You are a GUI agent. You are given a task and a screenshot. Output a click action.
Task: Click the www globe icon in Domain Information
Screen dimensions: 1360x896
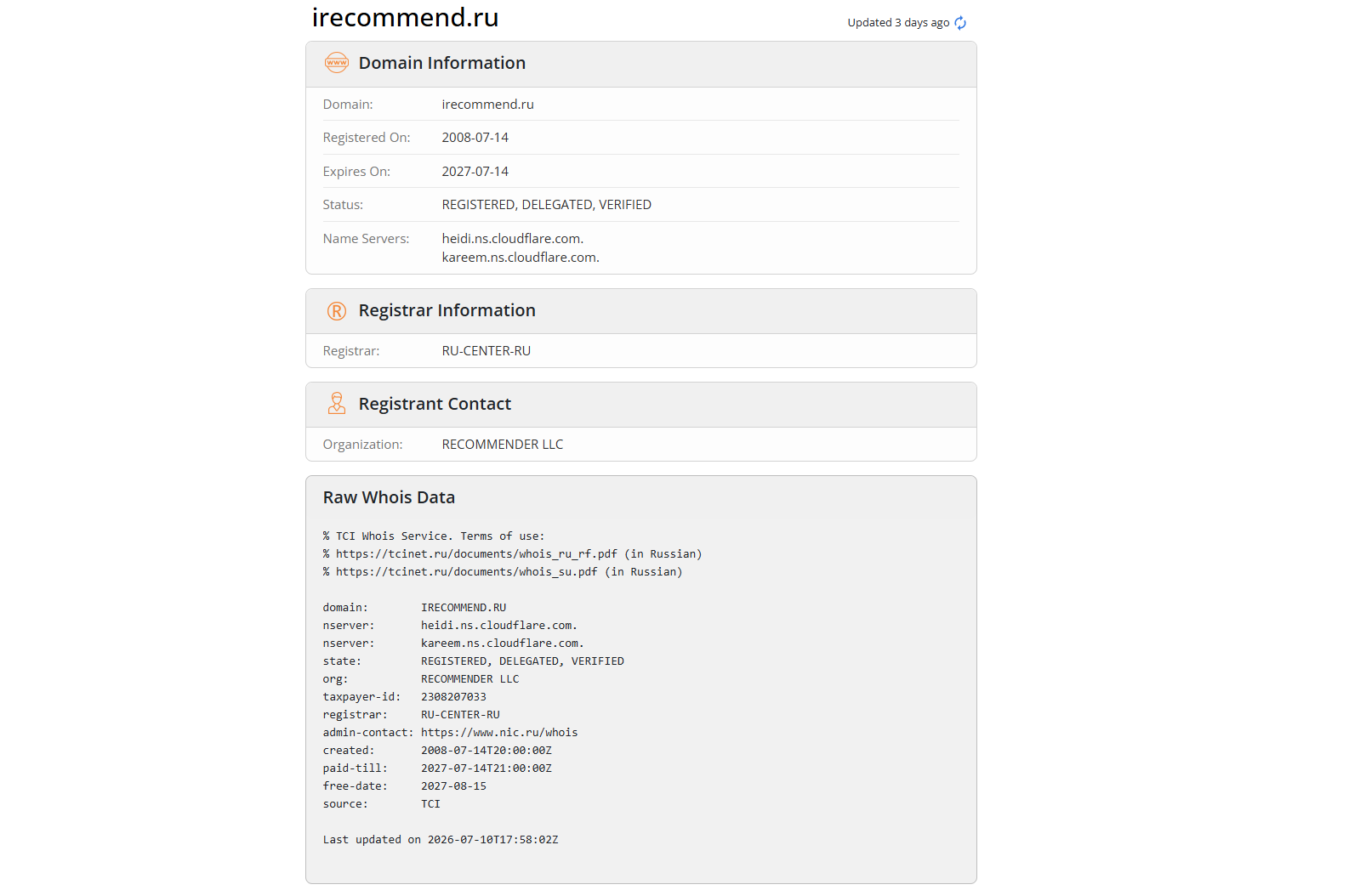tap(337, 63)
